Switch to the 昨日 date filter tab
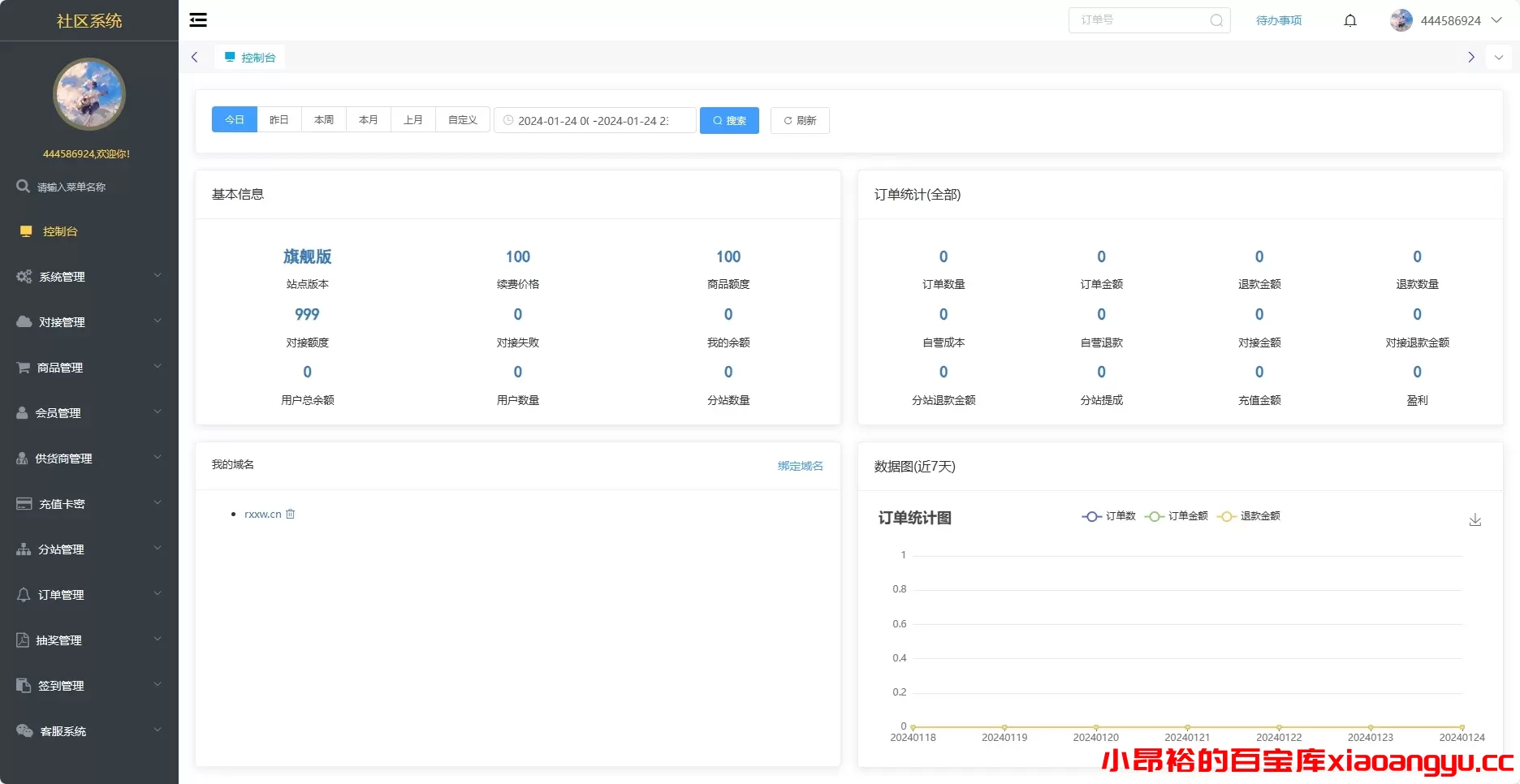 (x=279, y=119)
